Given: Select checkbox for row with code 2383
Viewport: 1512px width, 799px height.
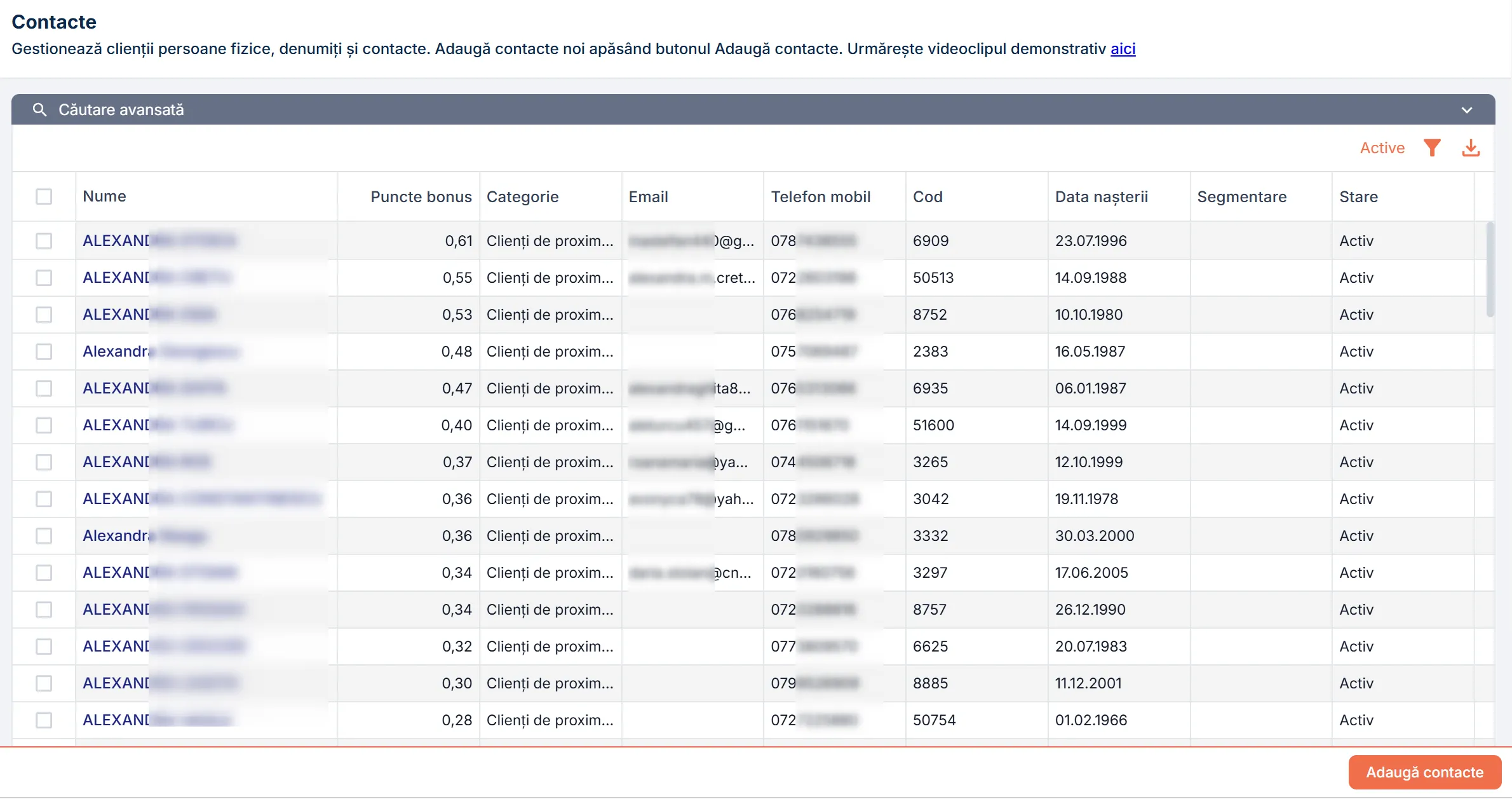Looking at the screenshot, I should (44, 352).
